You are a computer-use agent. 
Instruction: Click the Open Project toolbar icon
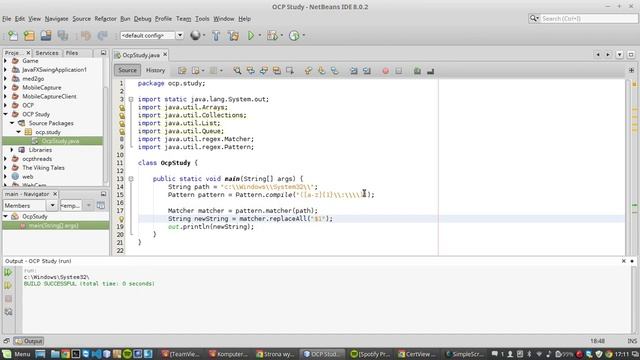tap(46, 36)
